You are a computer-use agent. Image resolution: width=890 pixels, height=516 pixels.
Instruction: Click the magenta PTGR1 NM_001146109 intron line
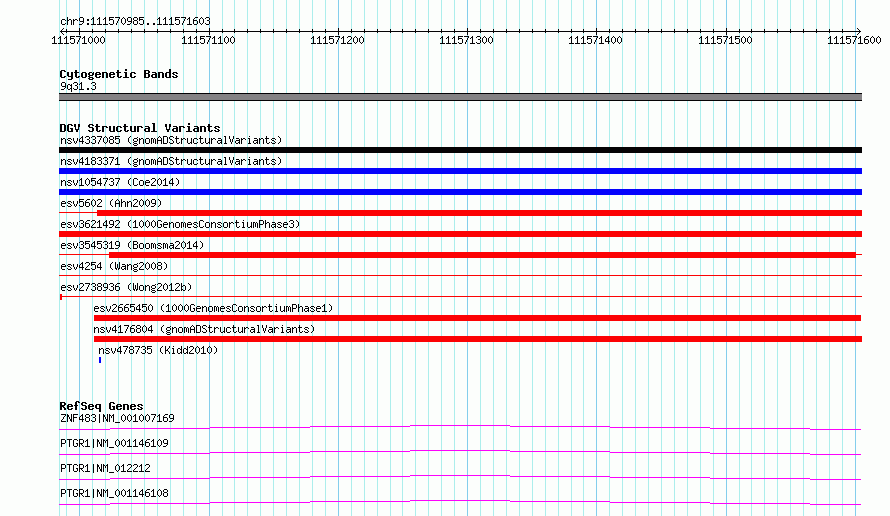[460, 452]
